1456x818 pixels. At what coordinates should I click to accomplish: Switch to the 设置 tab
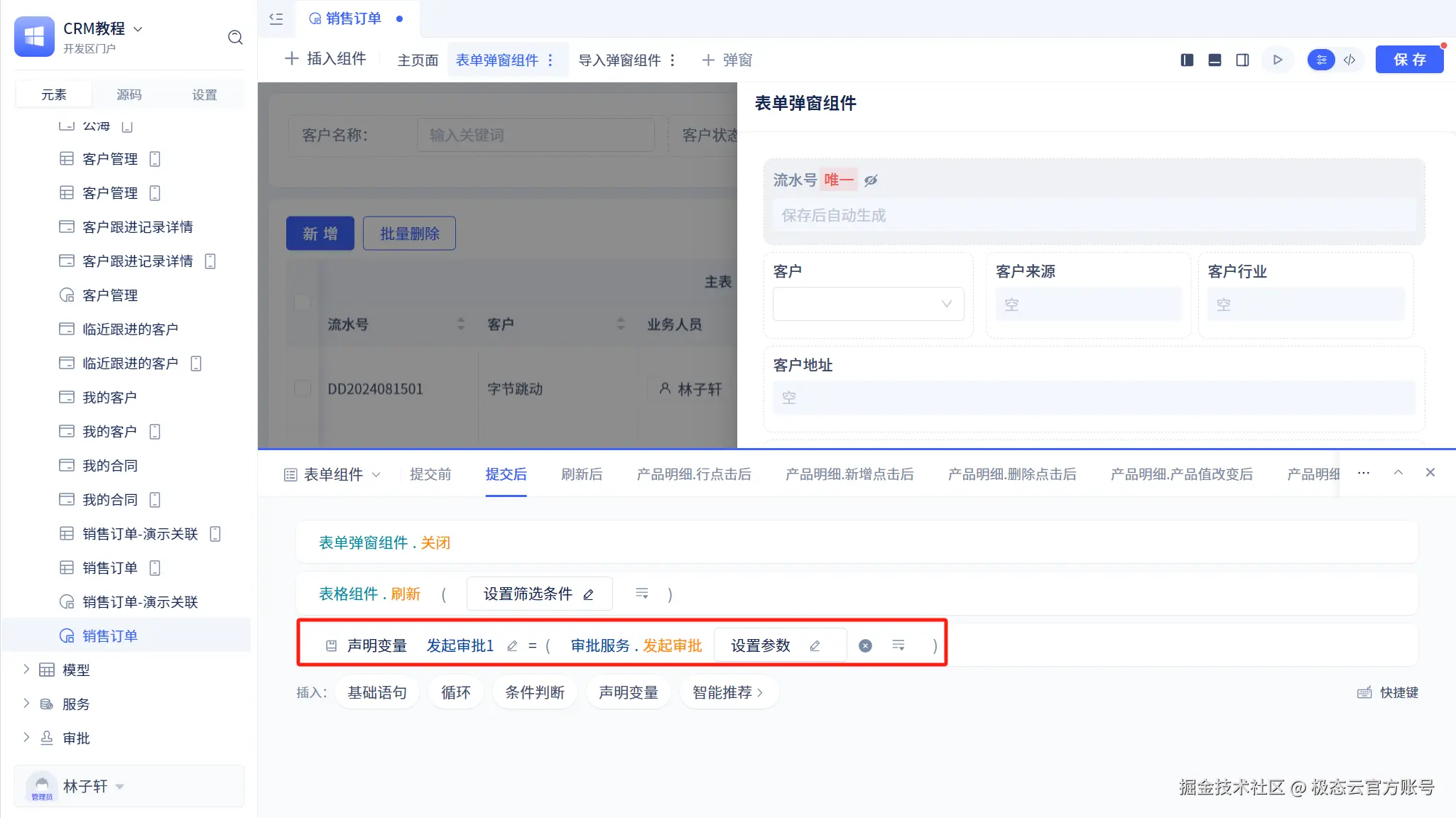tap(205, 94)
